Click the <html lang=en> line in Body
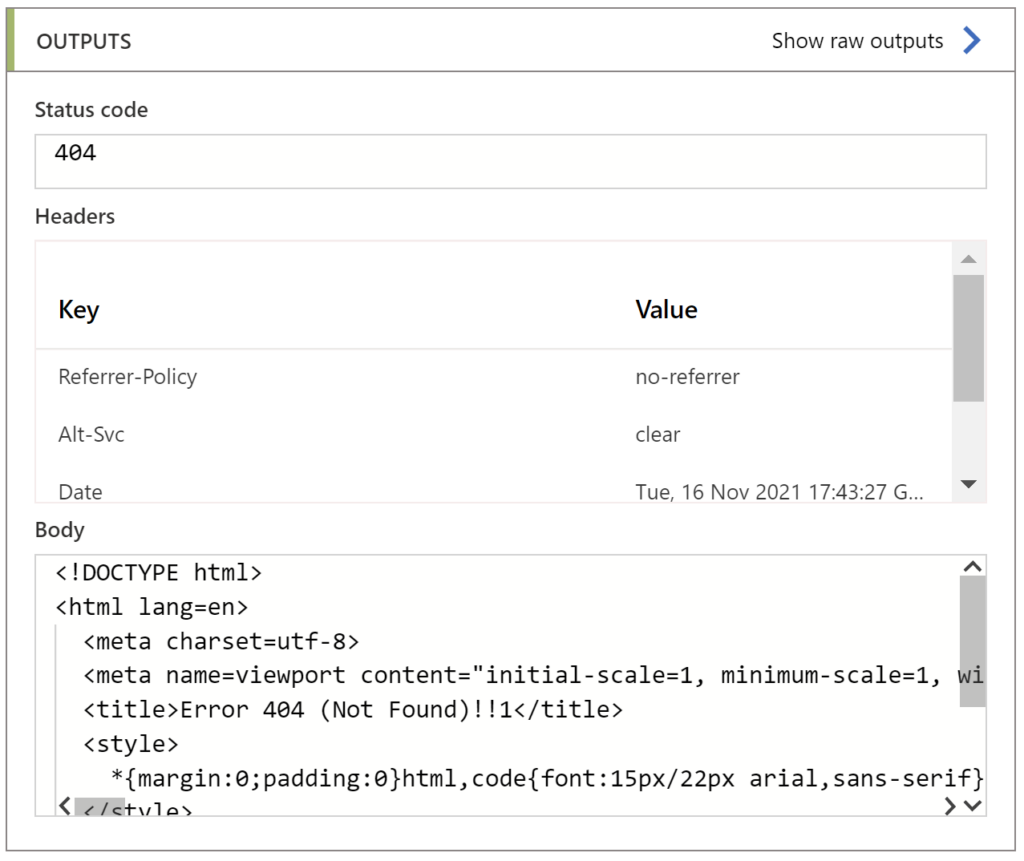 [x=152, y=608]
